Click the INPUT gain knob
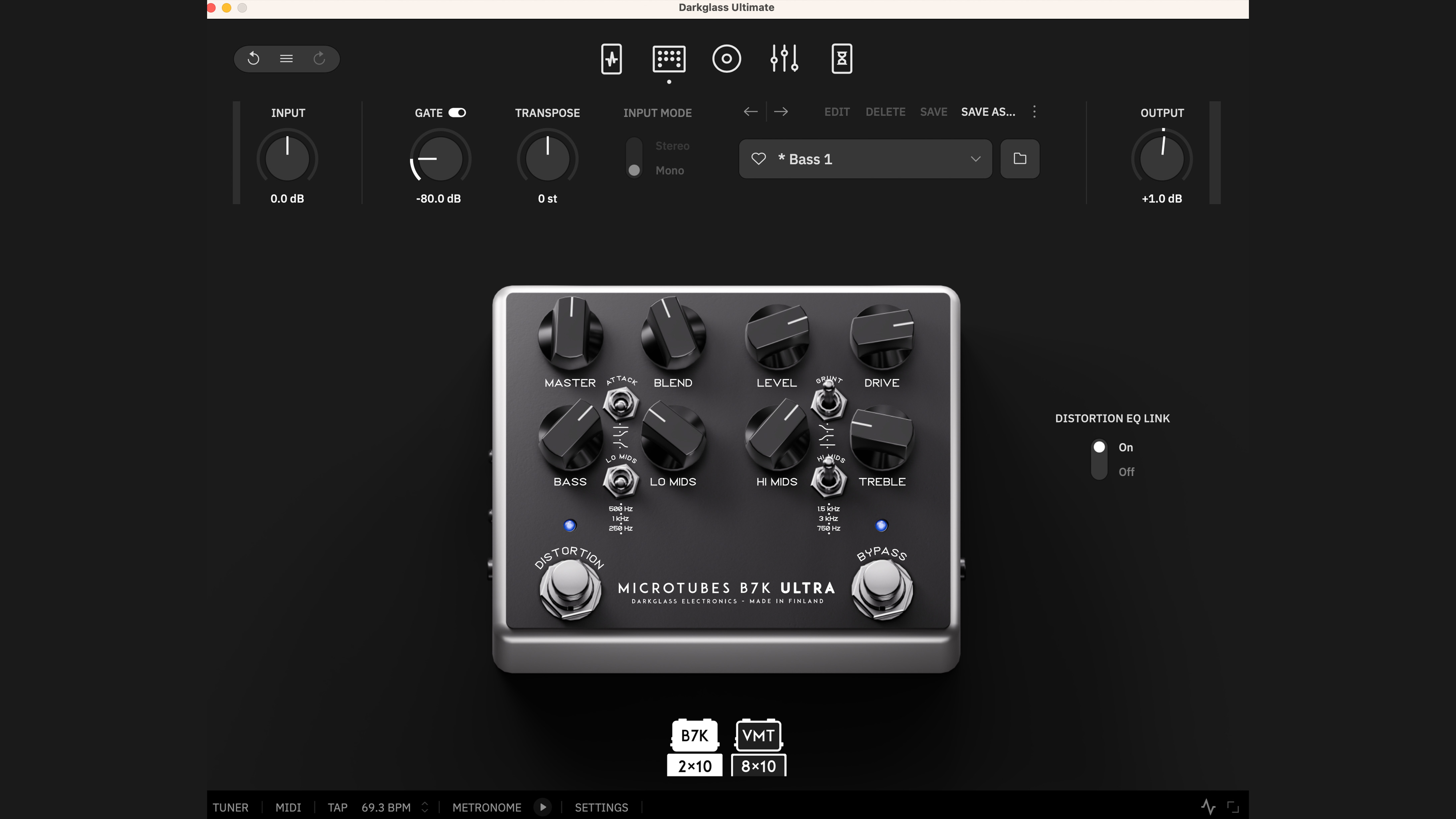1456x819 pixels. [287, 158]
